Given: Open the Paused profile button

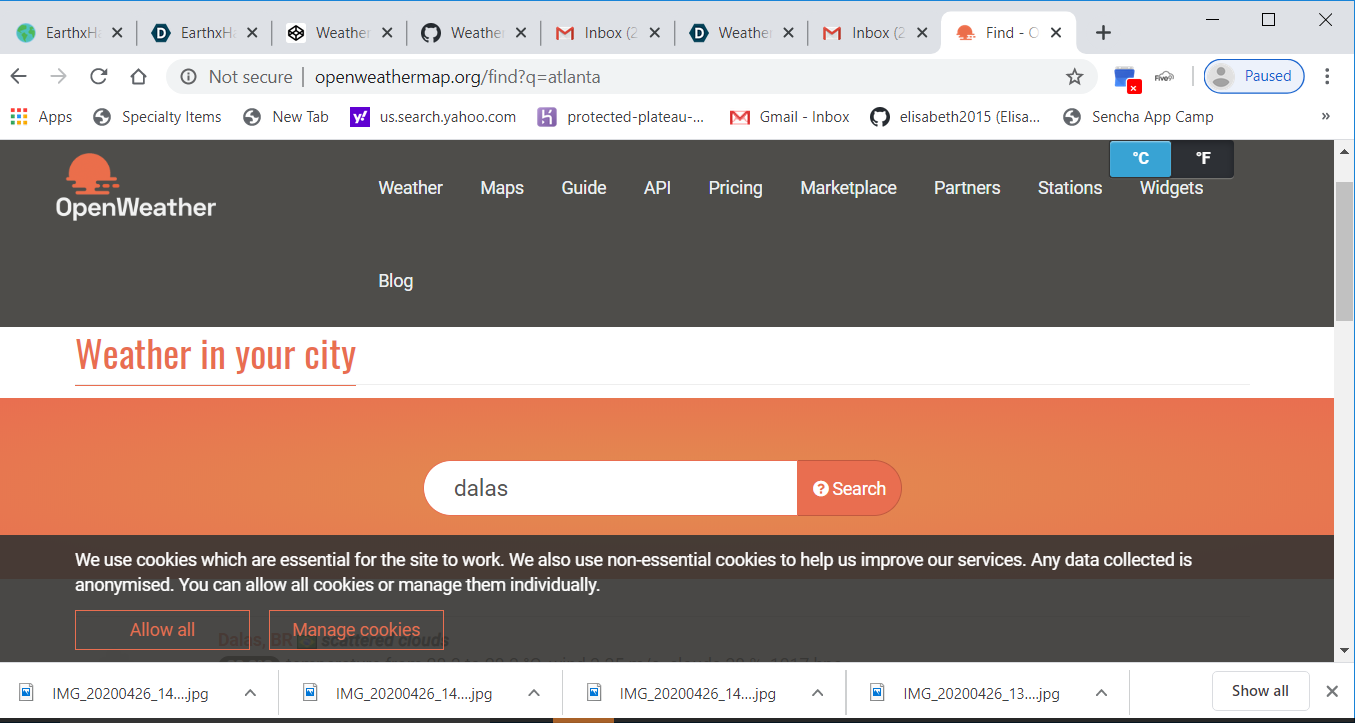Looking at the screenshot, I should point(1254,76).
